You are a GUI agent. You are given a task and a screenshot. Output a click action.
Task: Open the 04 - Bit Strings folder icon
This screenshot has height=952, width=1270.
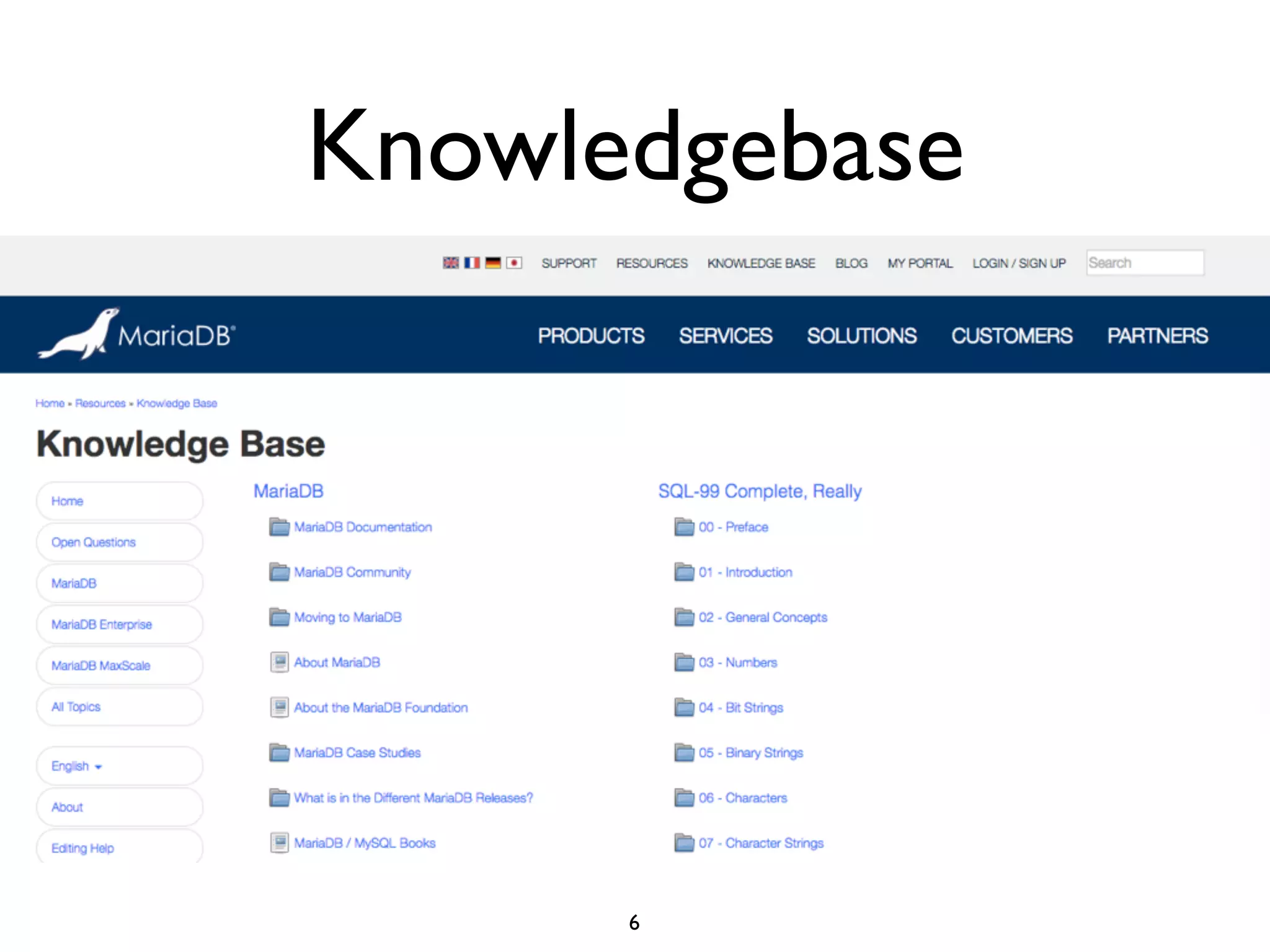coord(685,707)
